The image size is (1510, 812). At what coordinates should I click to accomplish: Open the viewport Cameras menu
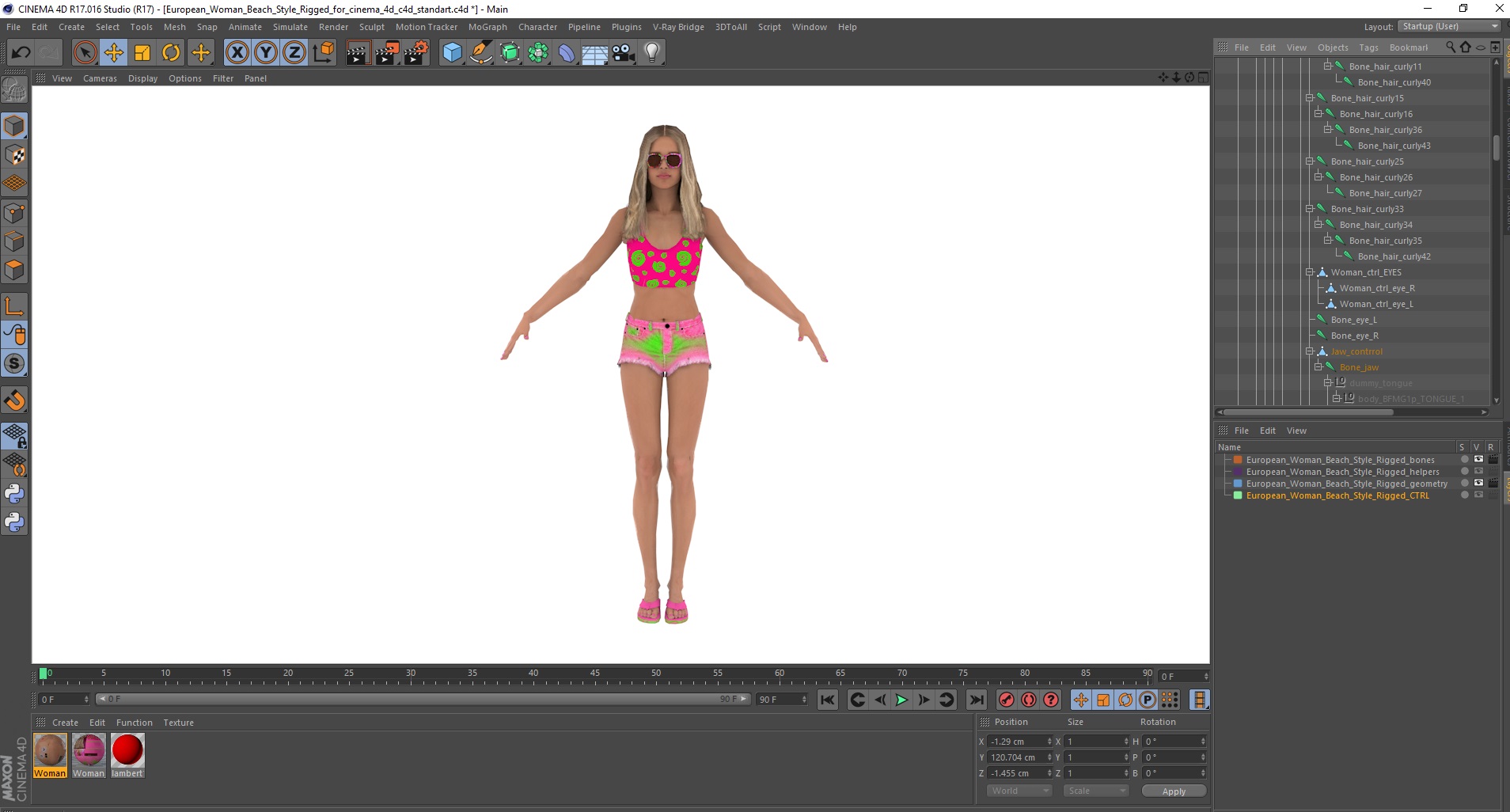pyautogui.click(x=100, y=78)
